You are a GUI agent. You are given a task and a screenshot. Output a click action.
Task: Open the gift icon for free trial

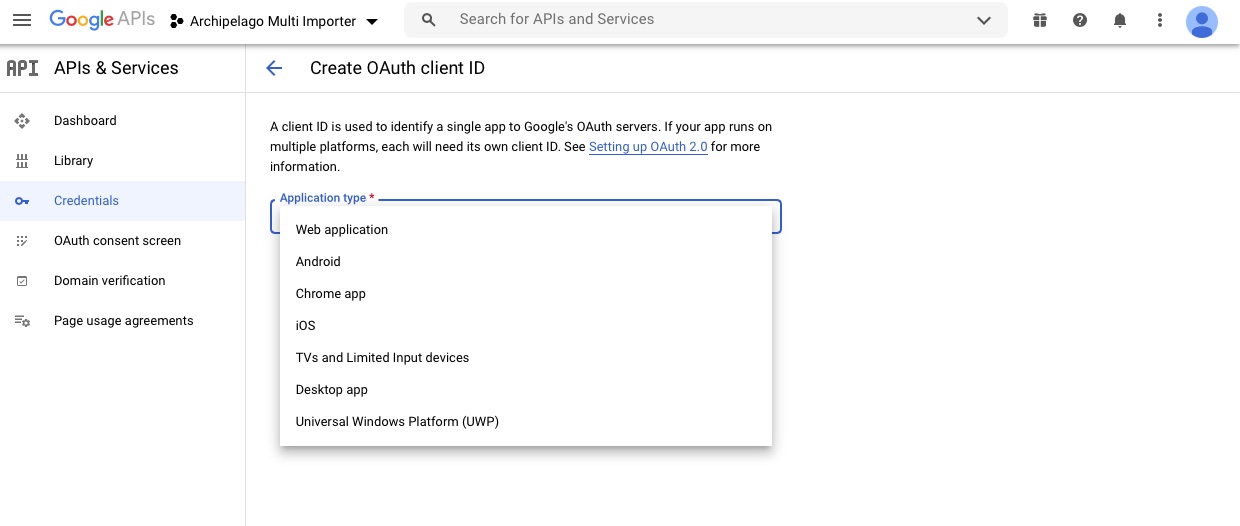tap(1040, 20)
